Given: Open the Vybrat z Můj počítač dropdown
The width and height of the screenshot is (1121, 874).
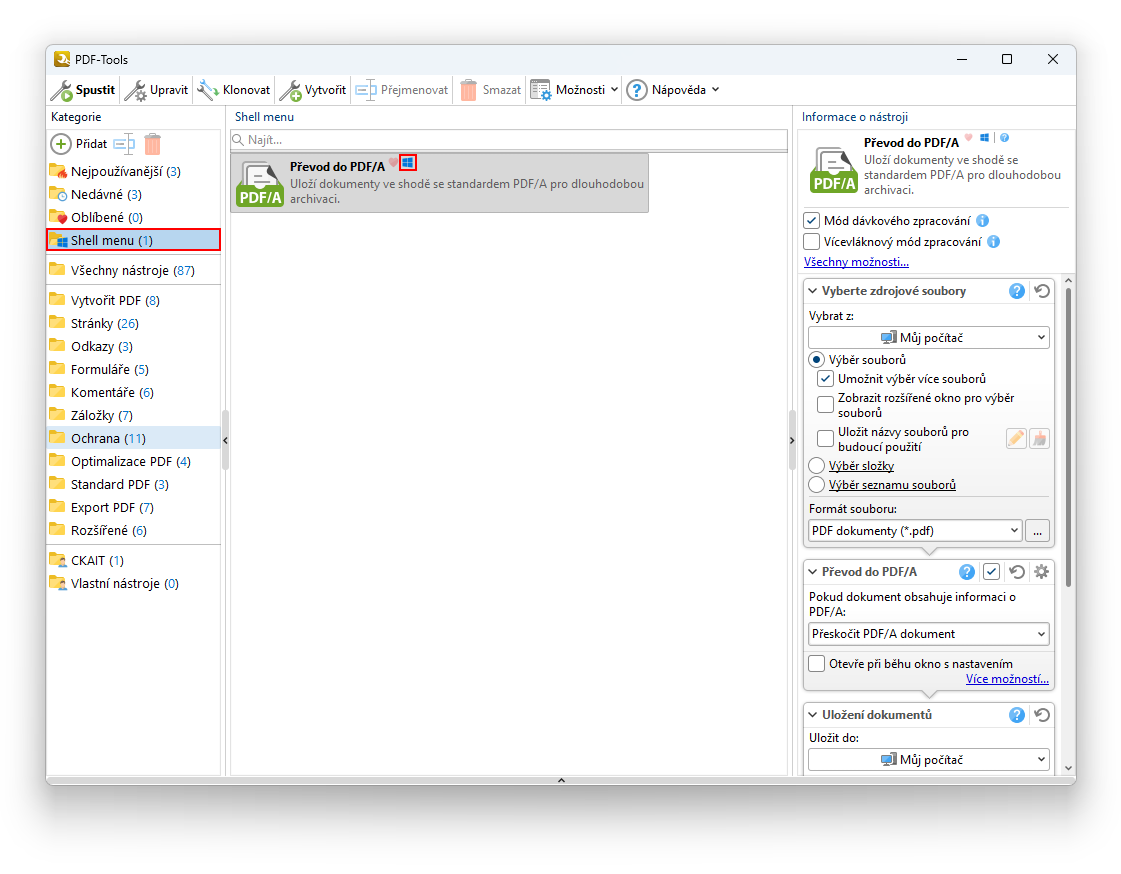Looking at the screenshot, I should tap(929, 337).
